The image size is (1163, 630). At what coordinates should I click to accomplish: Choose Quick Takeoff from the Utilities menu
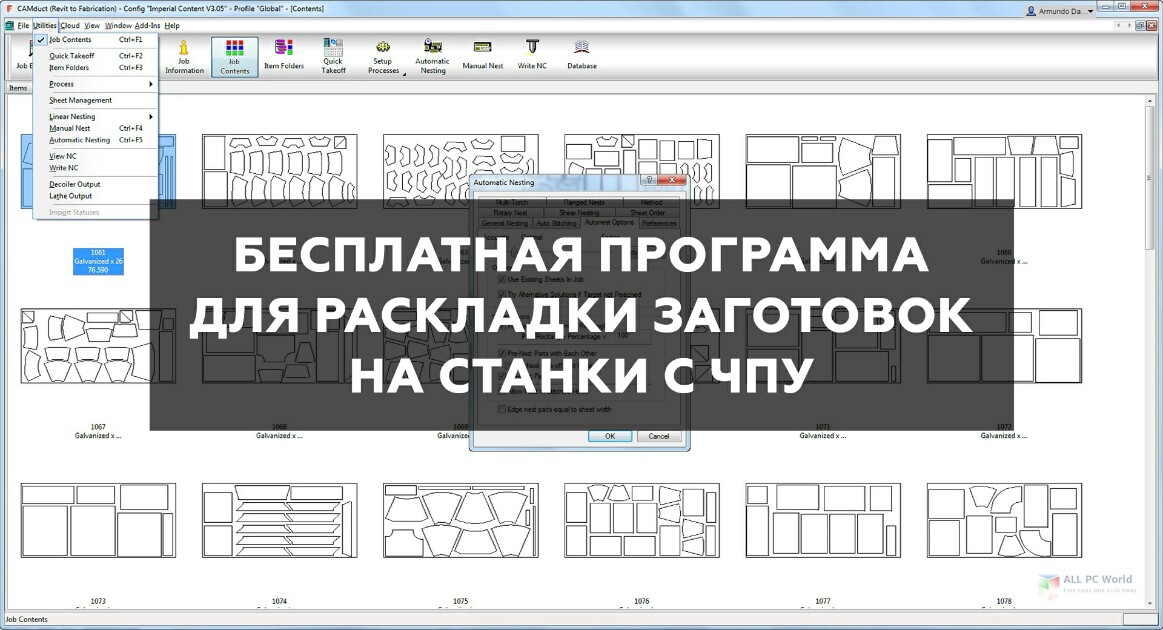(96, 56)
